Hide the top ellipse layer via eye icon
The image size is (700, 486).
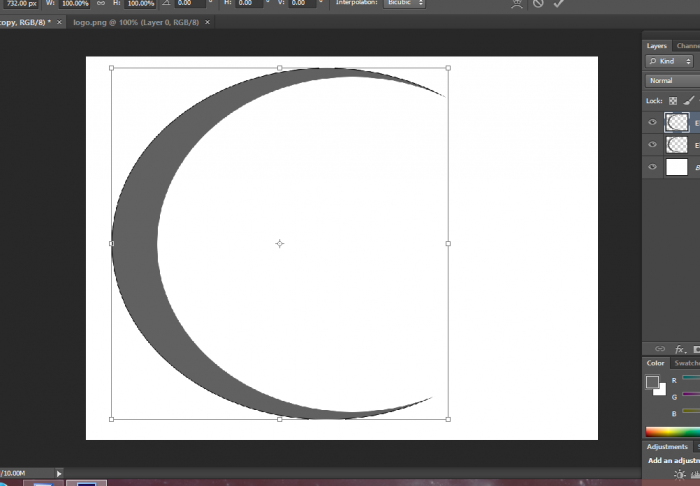click(x=653, y=122)
